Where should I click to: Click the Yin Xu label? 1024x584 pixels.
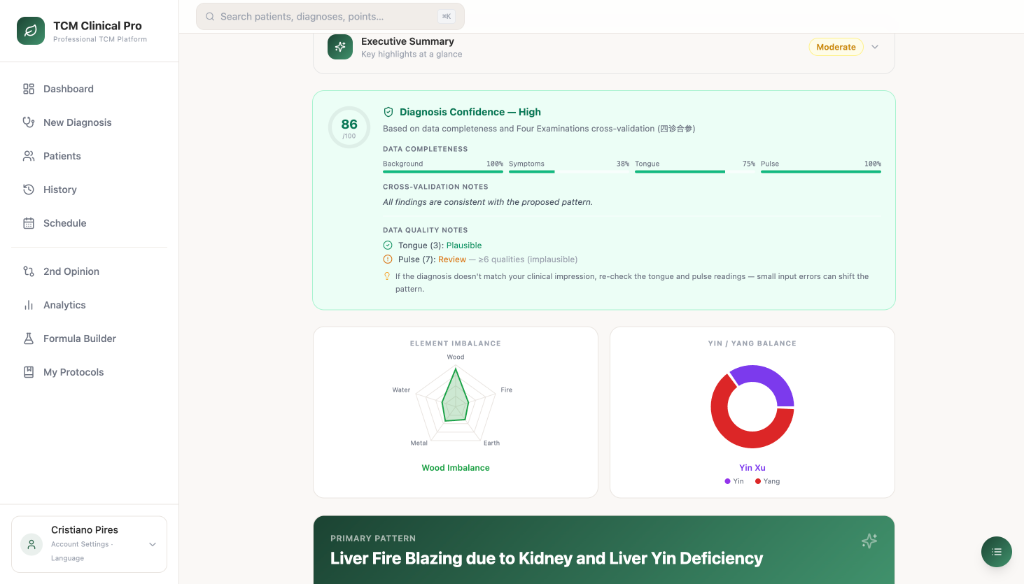(x=752, y=468)
